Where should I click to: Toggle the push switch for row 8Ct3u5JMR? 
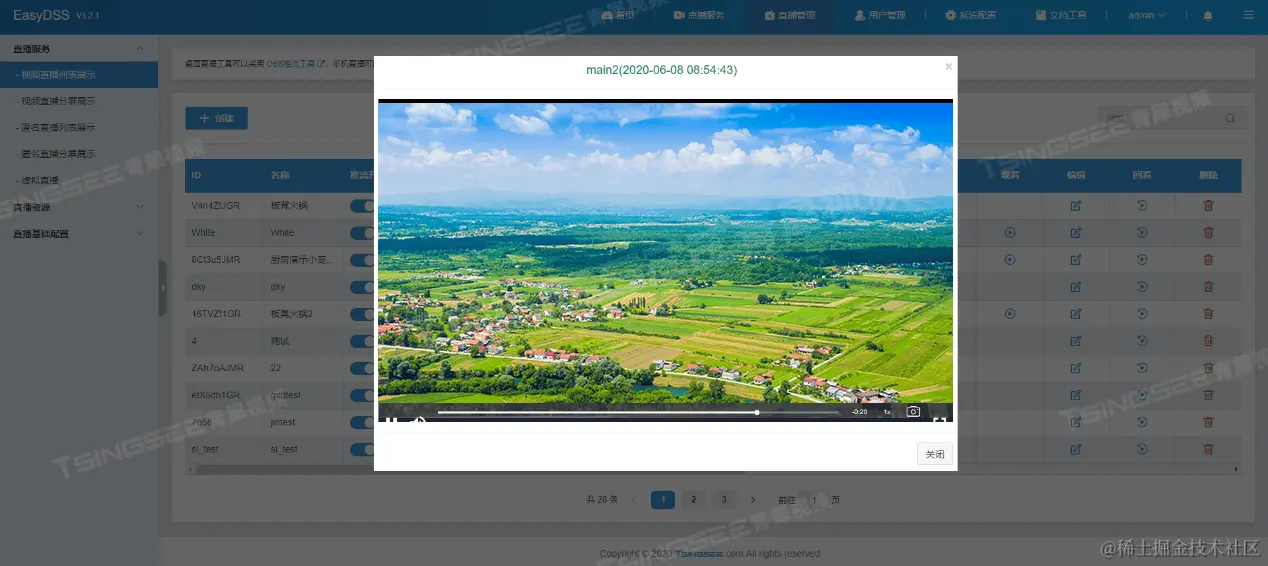pyautogui.click(x=362, y=259)
